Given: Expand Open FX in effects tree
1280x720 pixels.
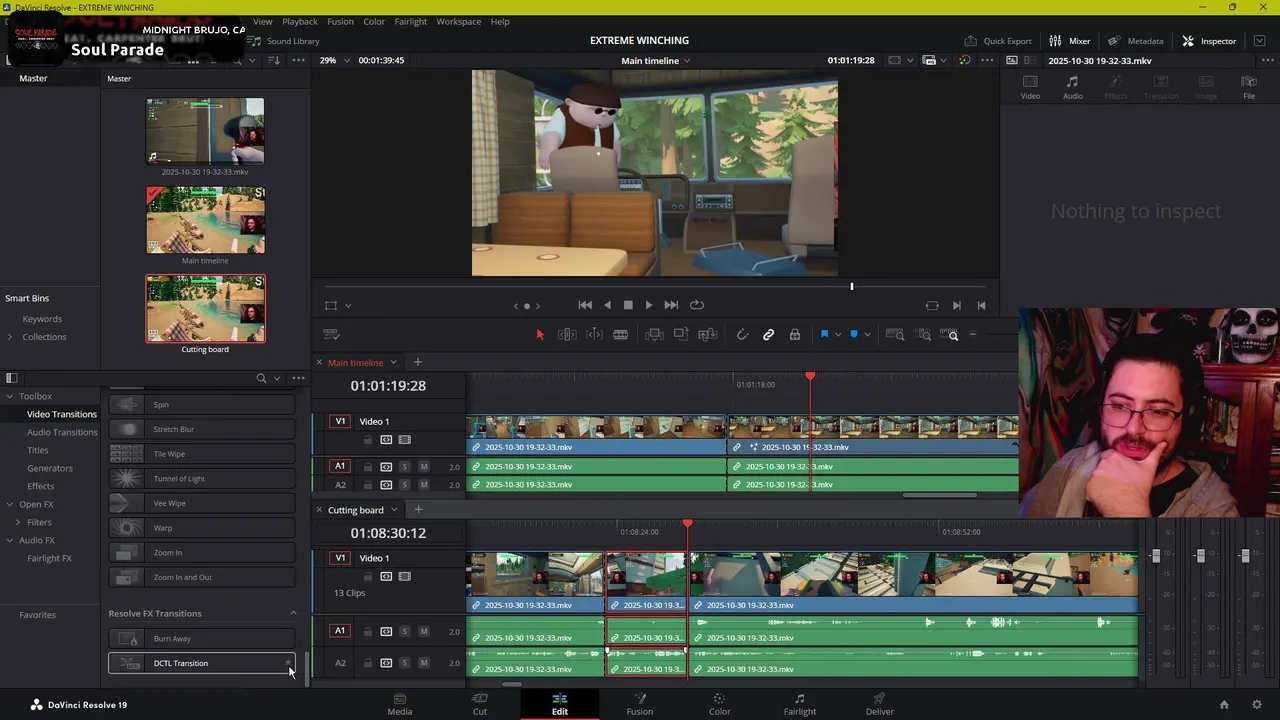Looking at the screenshot, I should pos(10,504).
